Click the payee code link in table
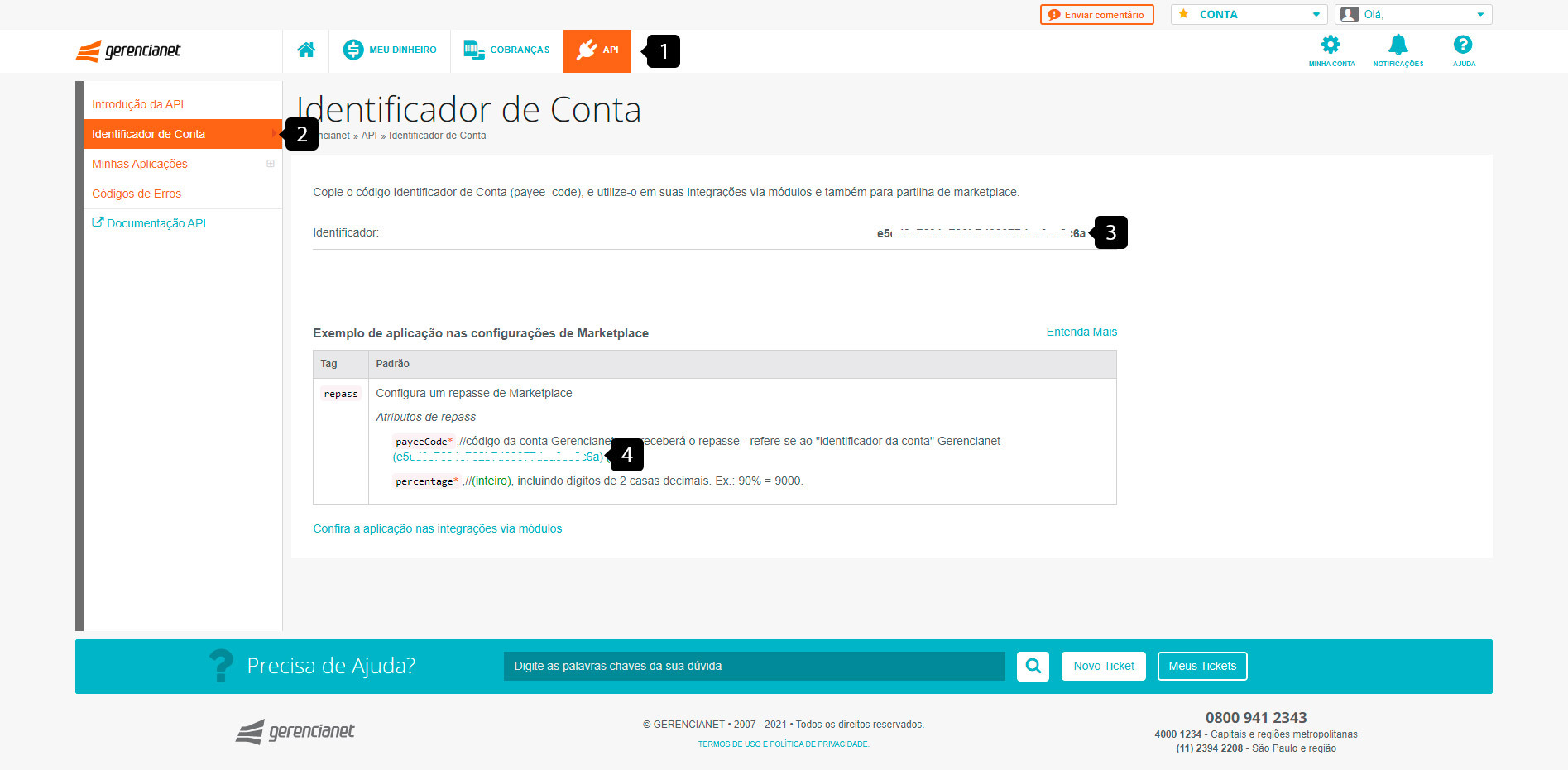The width and height of the screenshot is (1568, 770). click(498, 457)
